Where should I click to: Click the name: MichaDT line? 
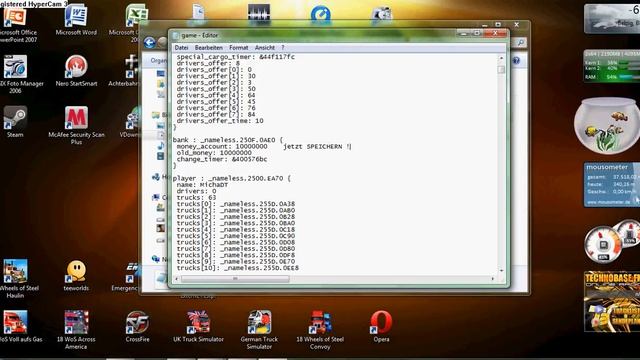(x=202, y=185)
